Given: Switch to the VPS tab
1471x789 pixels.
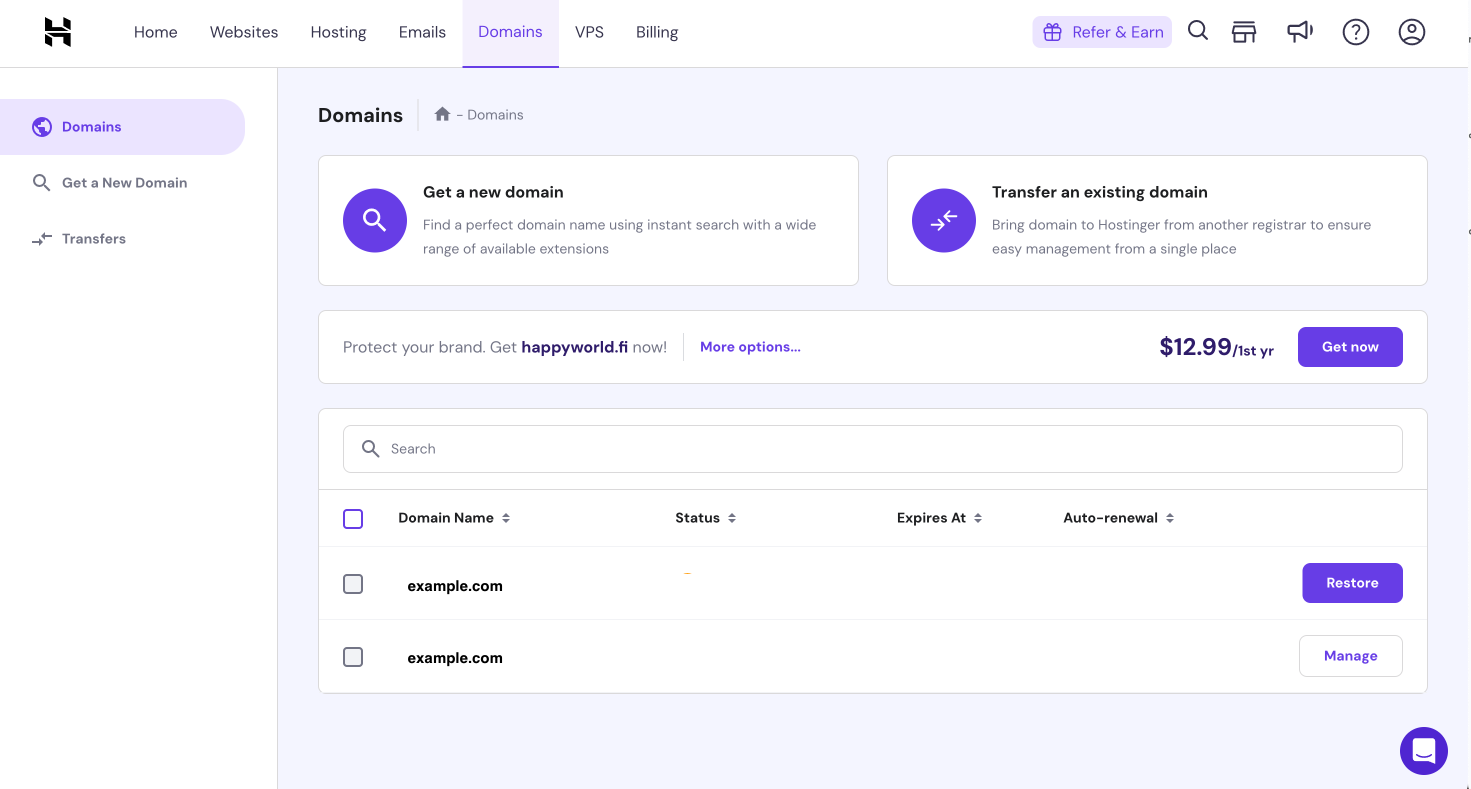Looking at the screenshot, I should 589,31.
